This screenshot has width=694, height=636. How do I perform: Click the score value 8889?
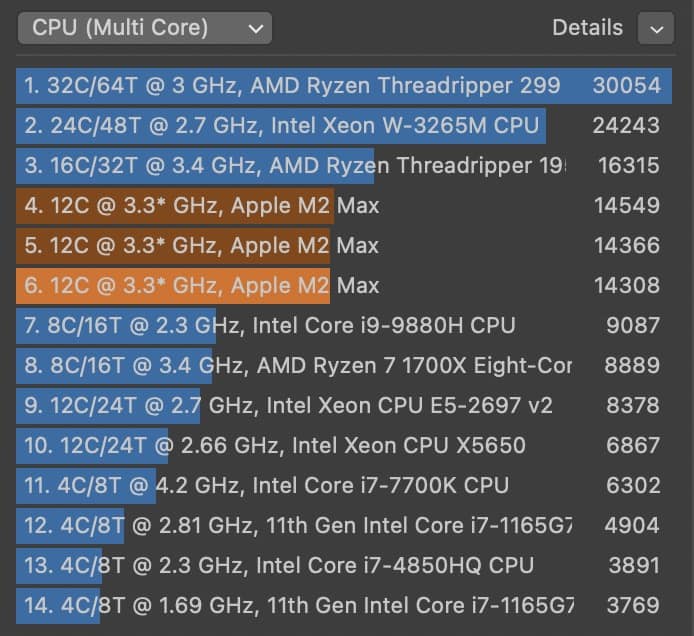[x=632, y=366]
